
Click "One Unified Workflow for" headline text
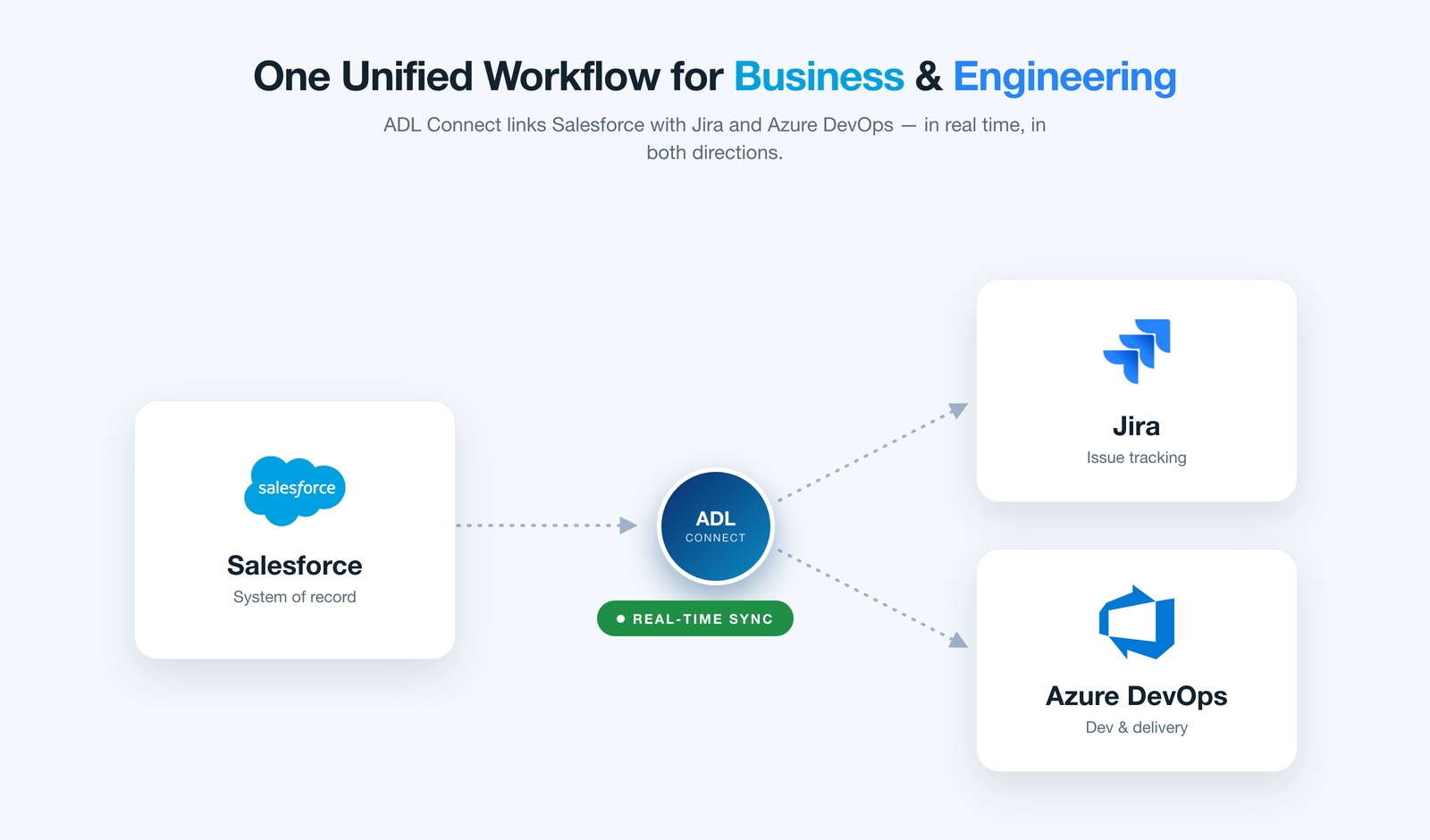point(488,77)
